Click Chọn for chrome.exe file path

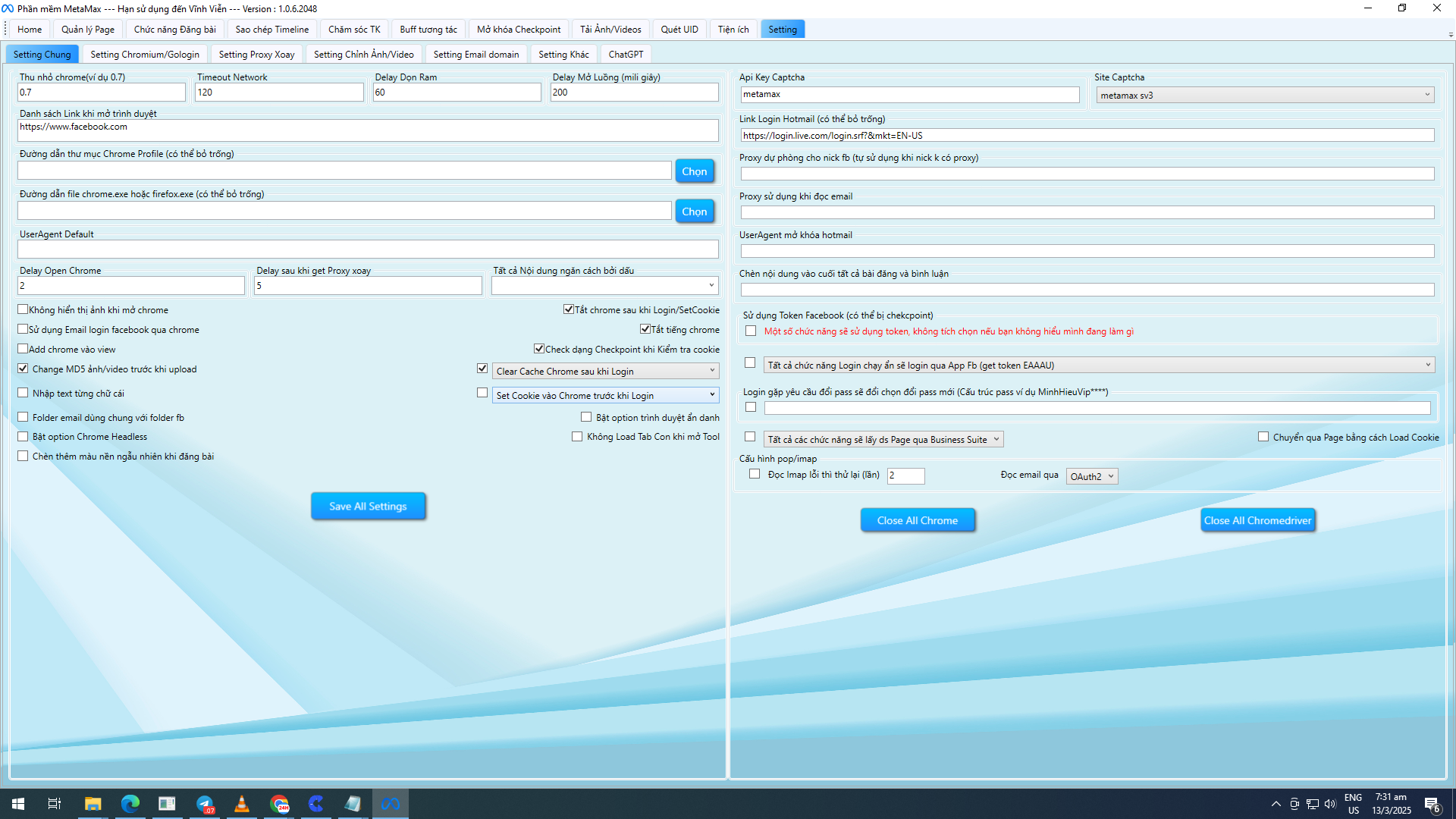pyautogui.click(x=694, y=212)
